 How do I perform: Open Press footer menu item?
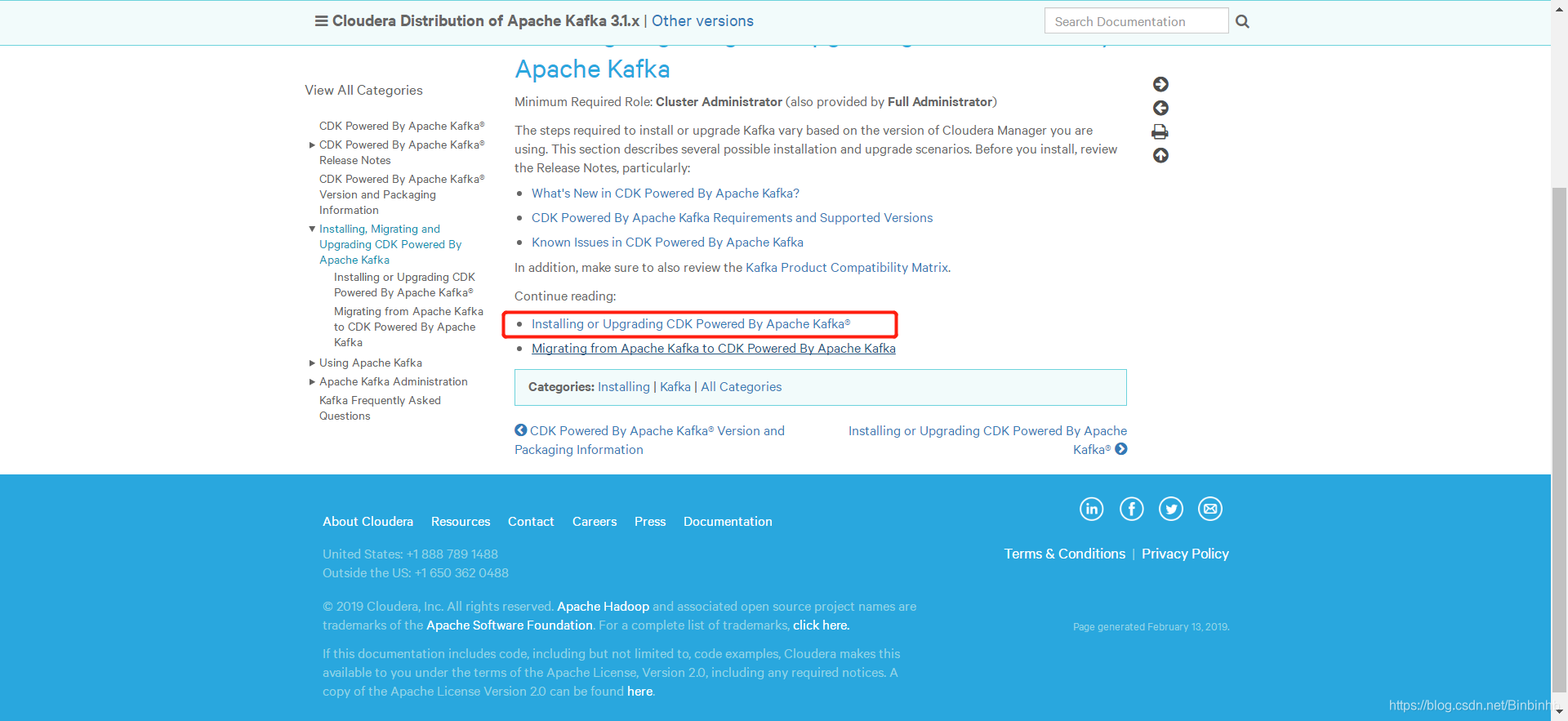[x=650, y=522]
